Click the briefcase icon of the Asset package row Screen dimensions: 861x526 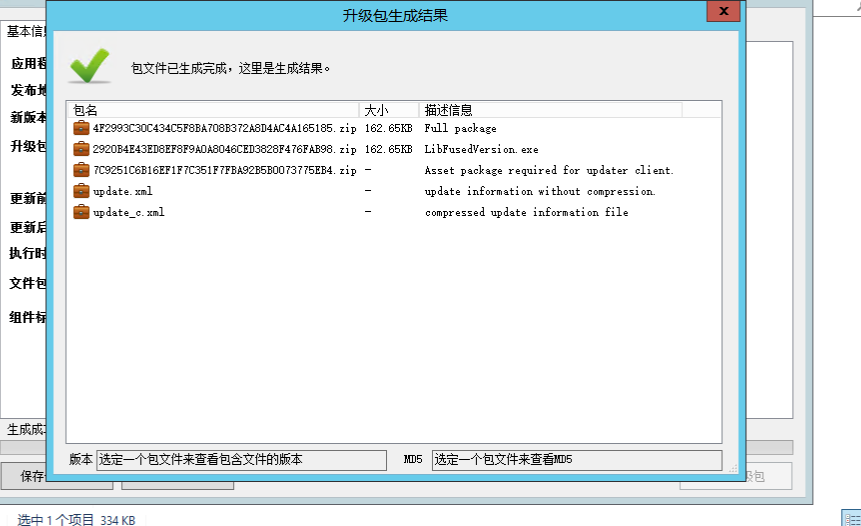[x=81, y=170]
